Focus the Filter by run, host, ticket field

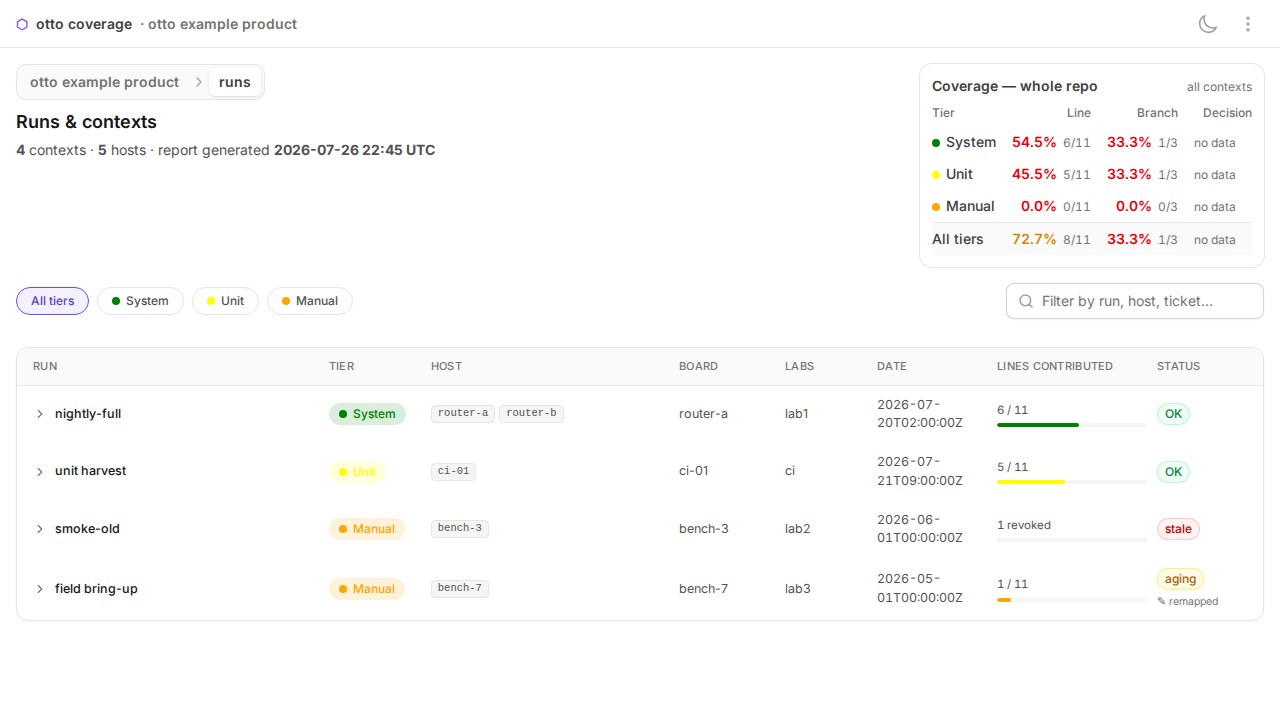[1135, 301]
